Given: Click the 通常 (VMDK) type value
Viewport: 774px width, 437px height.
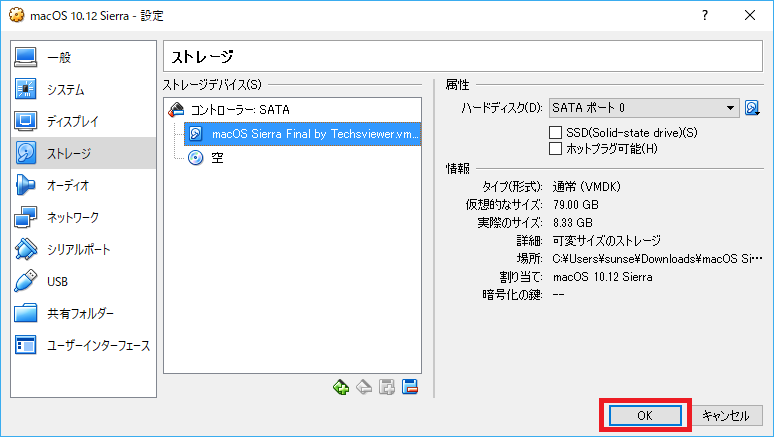Looking at the screenshot, I should click(x=586, y=187).
